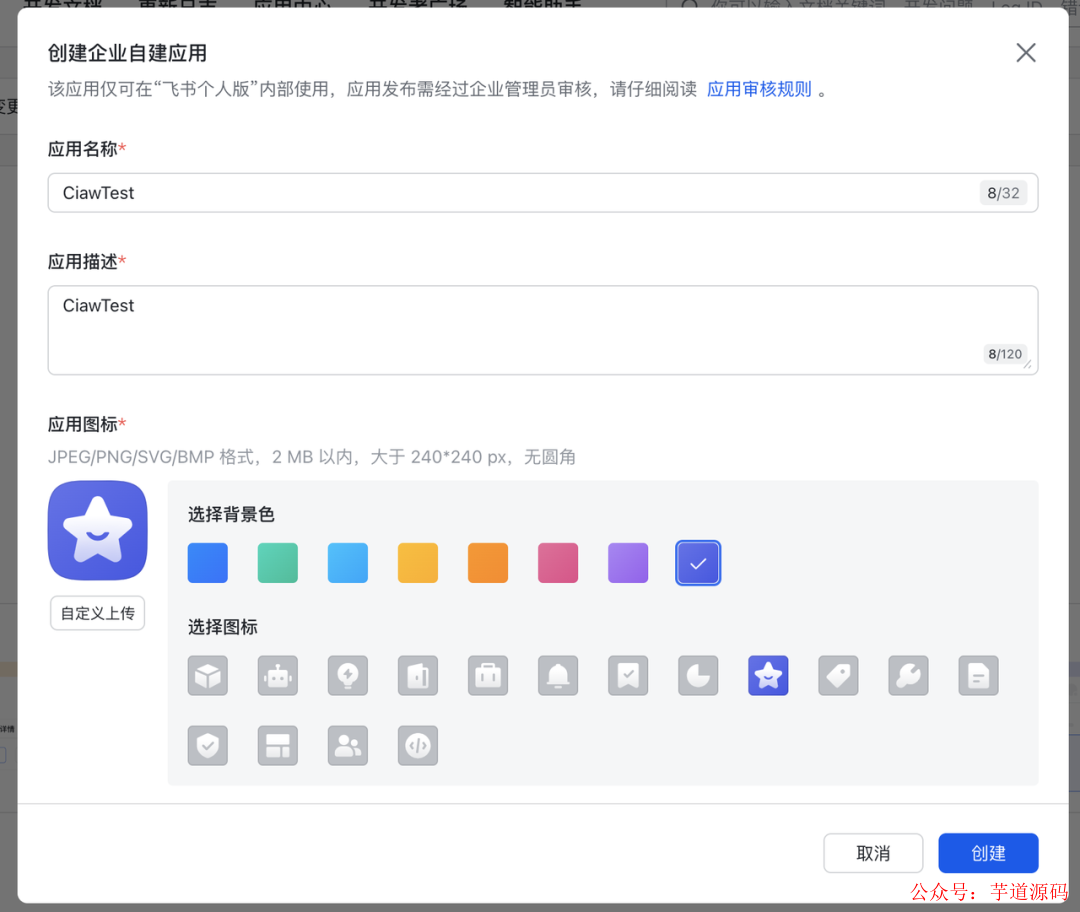Viewport: 1080px width, 912px height.
Task: Pick the lightbulb icon from the icon list
Action: [347, 675]
